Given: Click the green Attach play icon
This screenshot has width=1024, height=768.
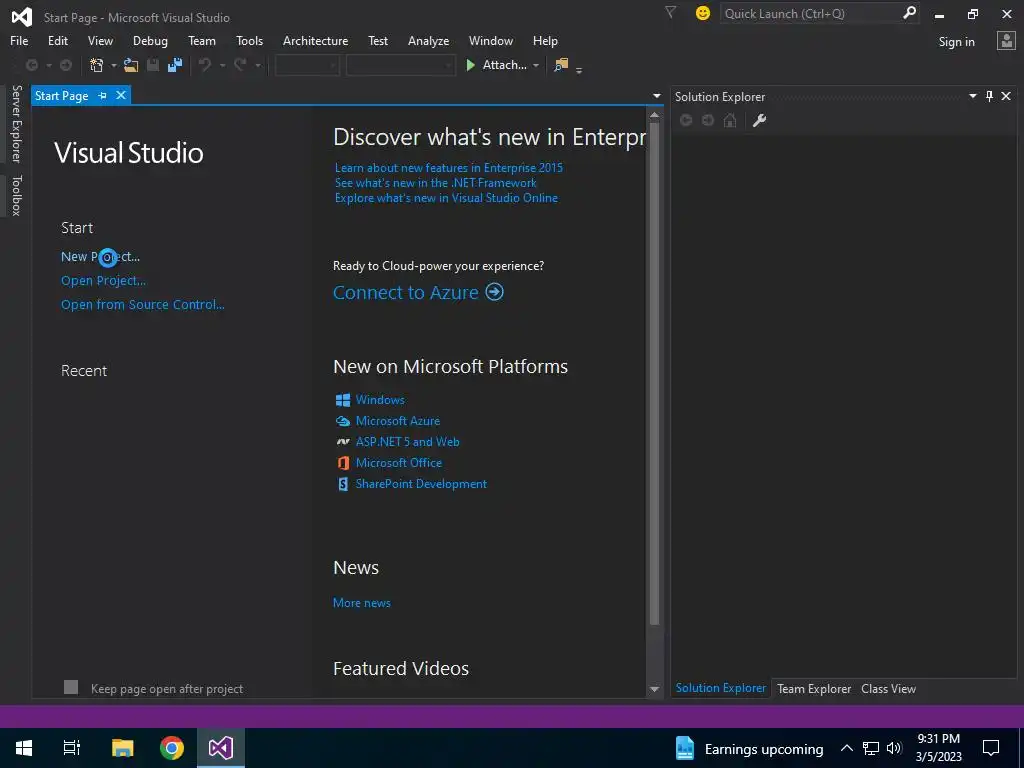Looking at the screenshot, I should 470,65.
